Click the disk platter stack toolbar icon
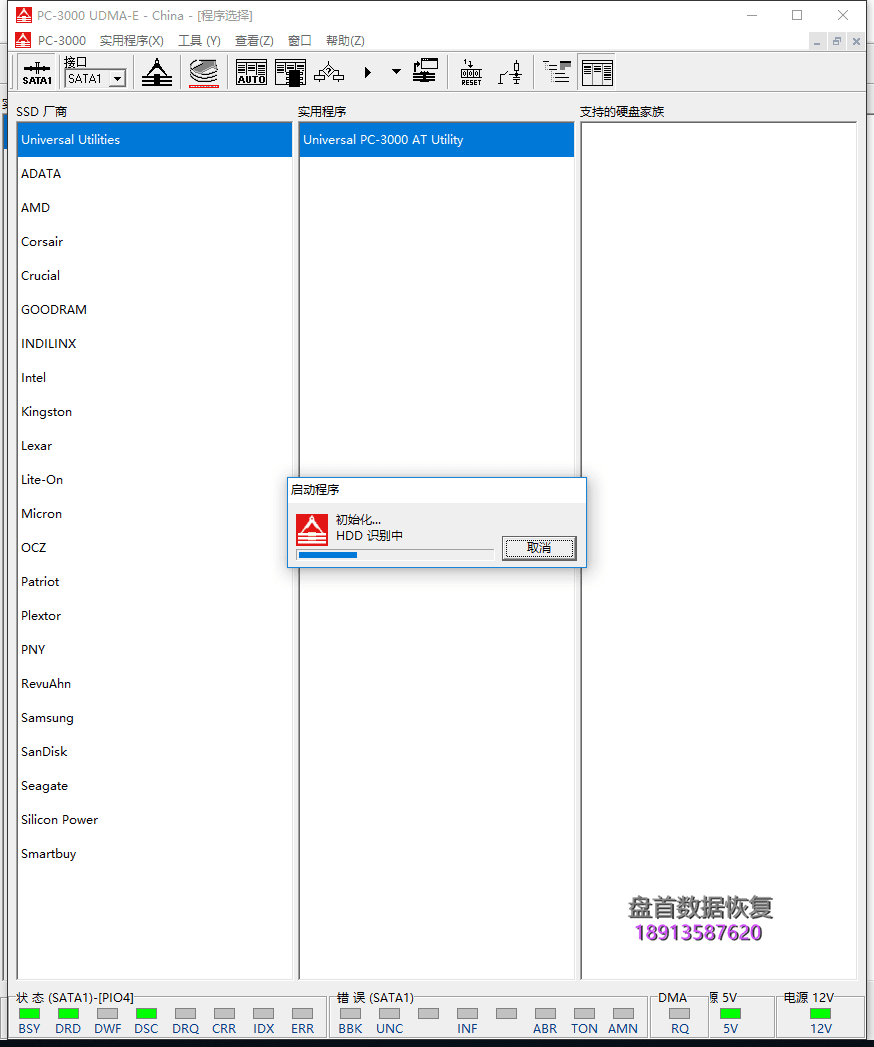The width and height of the screenshot is (874, 1047). click(204, 72)
